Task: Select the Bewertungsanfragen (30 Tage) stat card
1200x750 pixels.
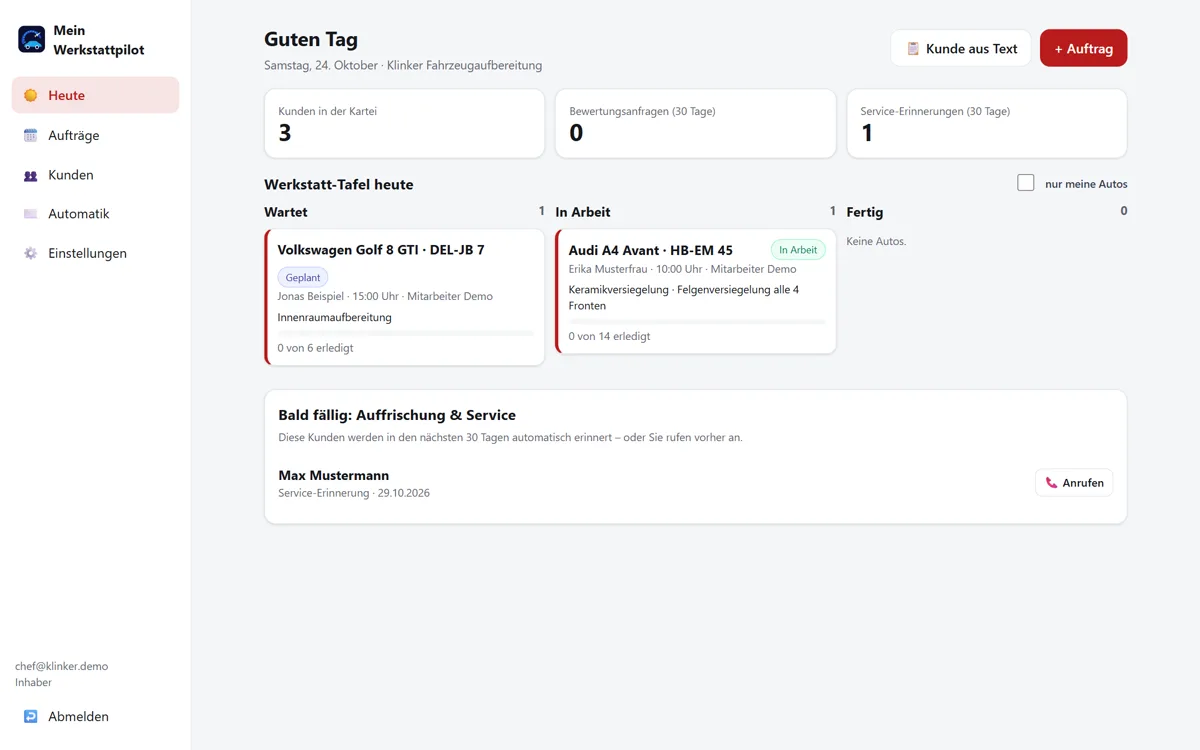Action: 696,124
